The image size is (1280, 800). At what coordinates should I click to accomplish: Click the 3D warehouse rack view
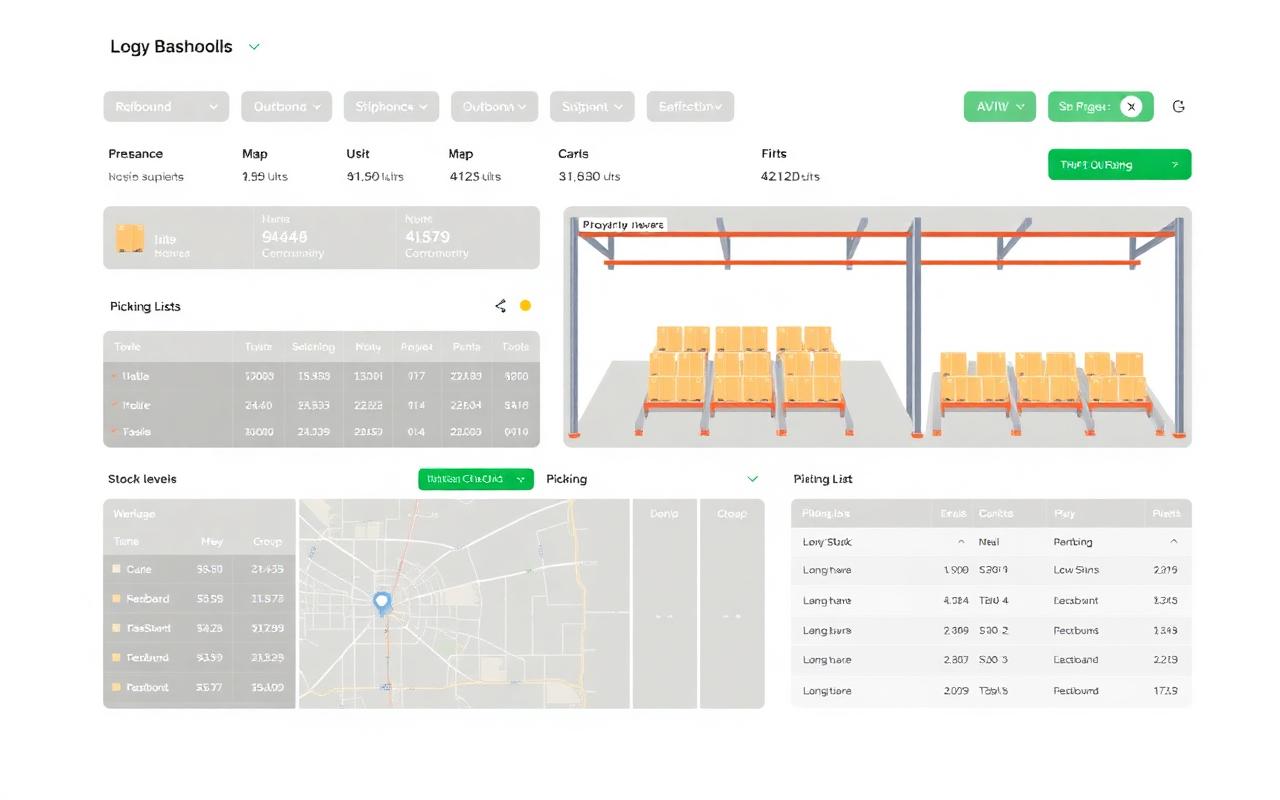click(877, 327)
